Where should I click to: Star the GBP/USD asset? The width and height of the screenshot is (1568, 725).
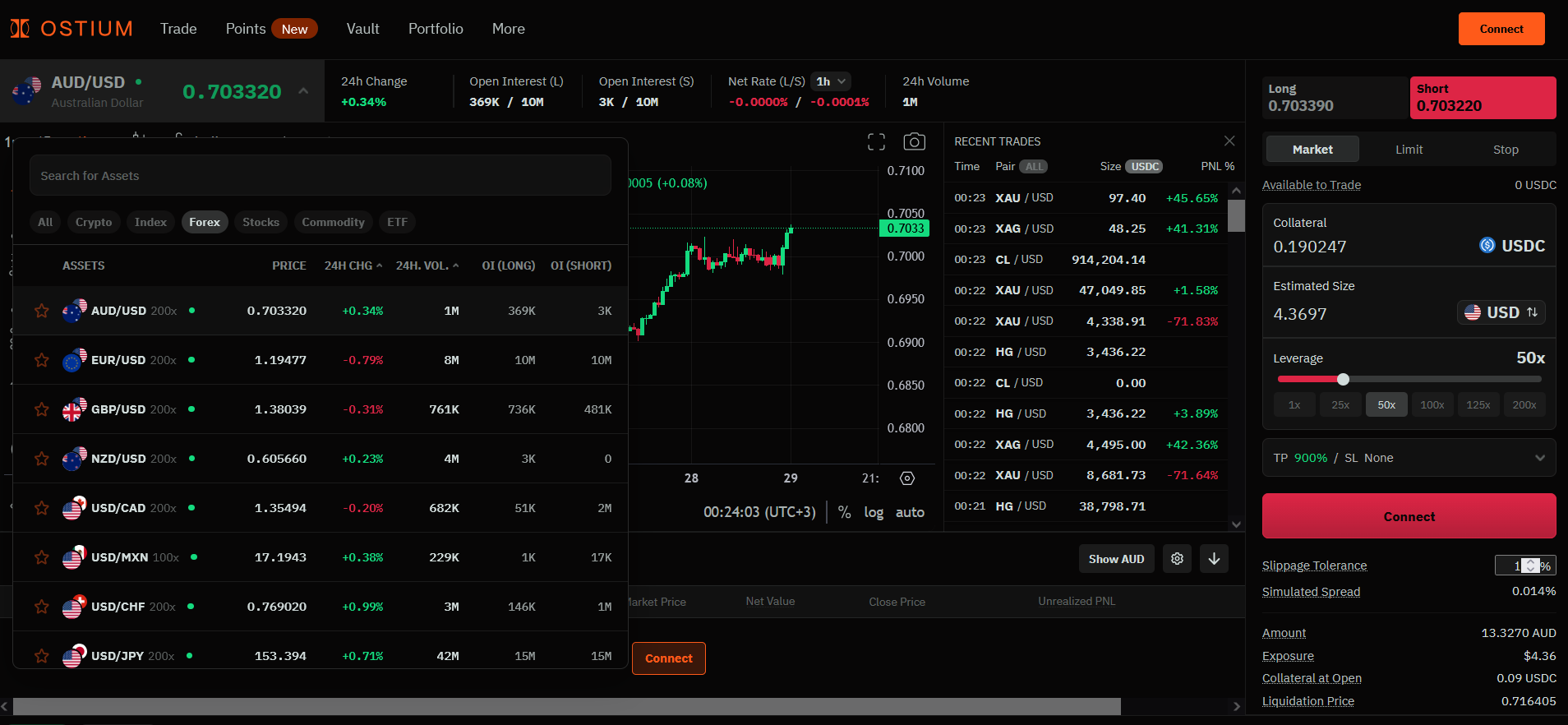click(x=42, y=409)
